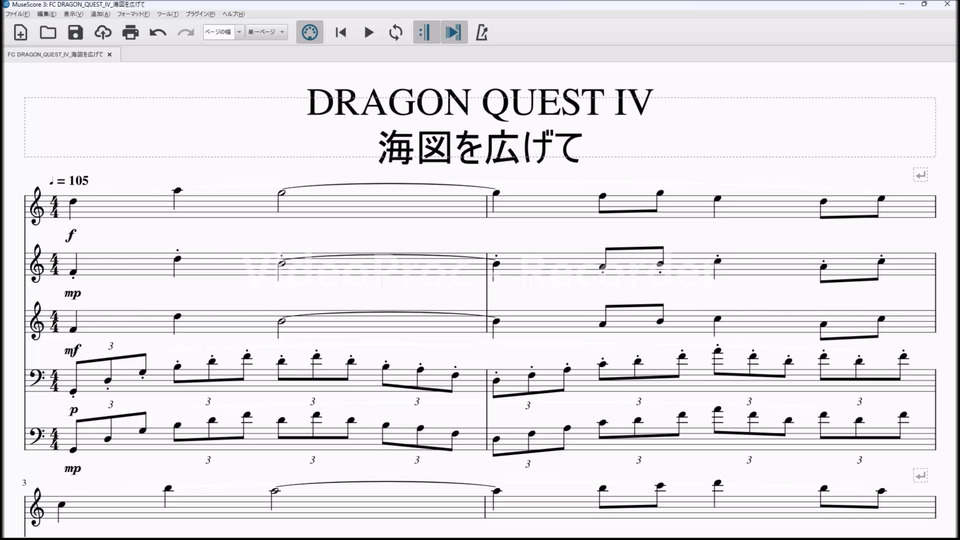The width and height of the screenshot is (960, 540).
Task: Undo the last action
Action: coord(158,32)
